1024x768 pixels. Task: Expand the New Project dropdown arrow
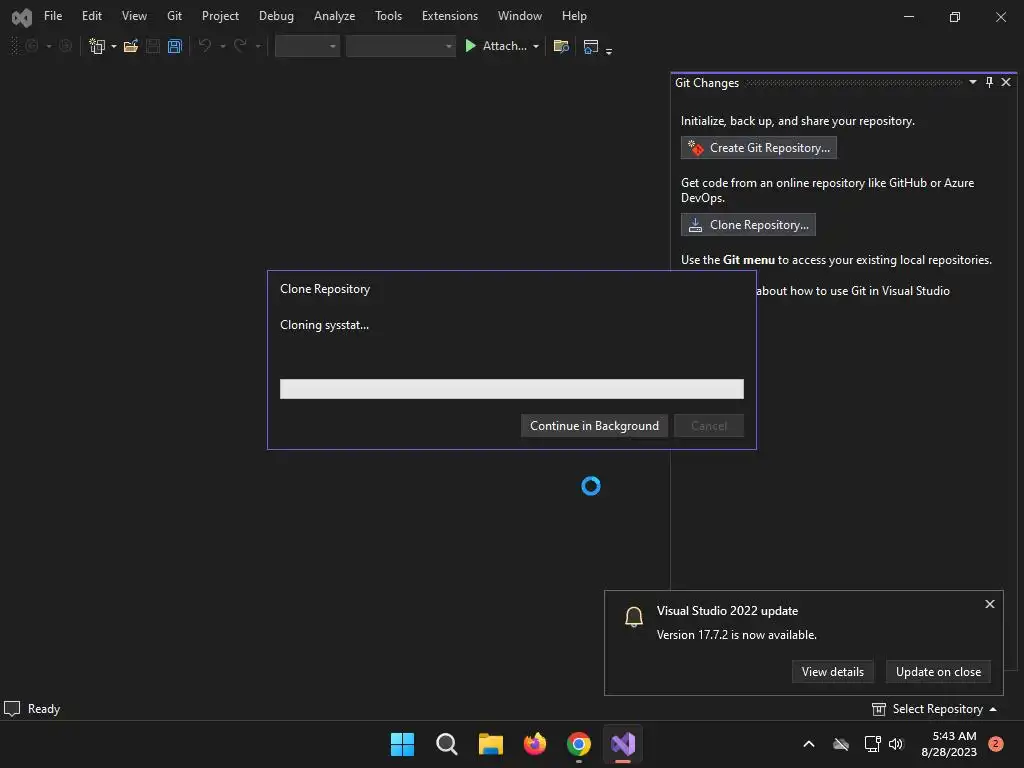pyautogui.click(x=114, y=46)
